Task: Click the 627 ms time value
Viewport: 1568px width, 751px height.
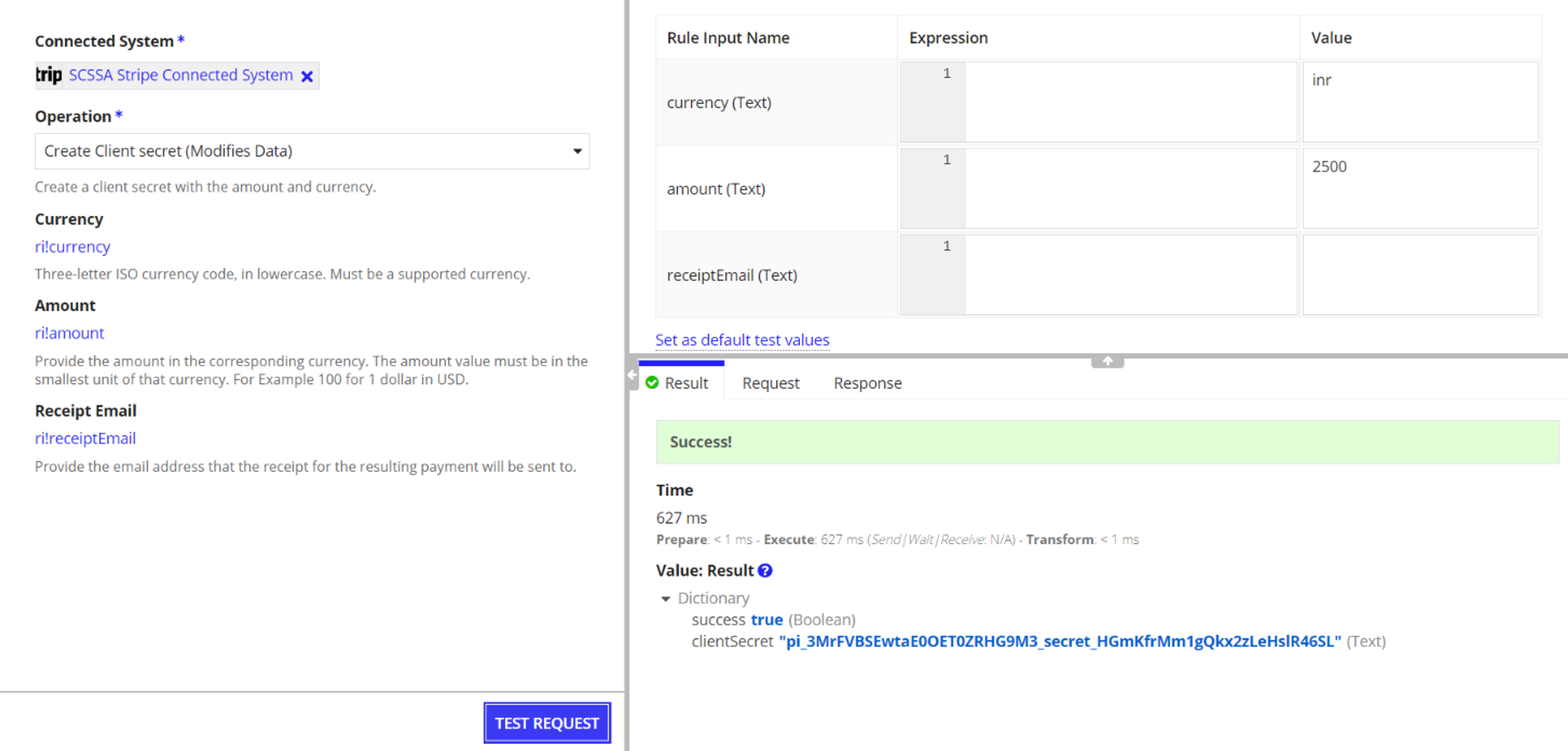Action: coord(681,518)
